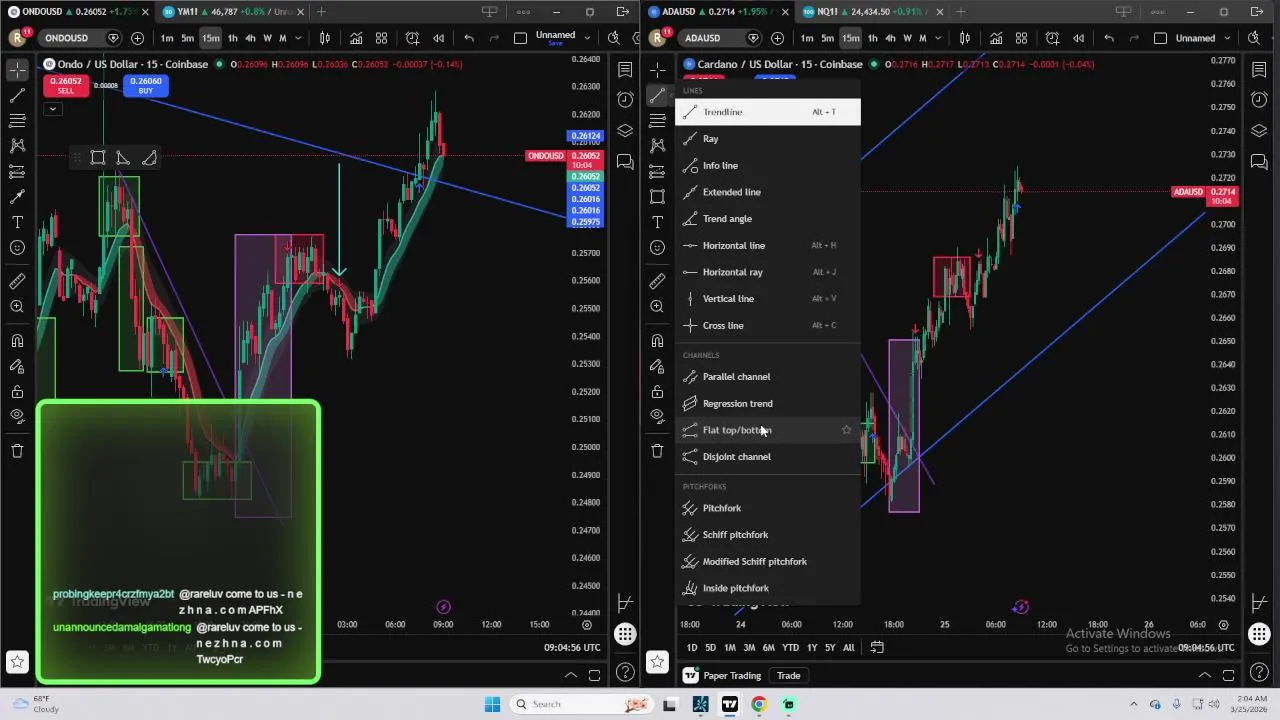
Task: Open Indicators in ONDOUSD window
Action: pyautogui.click(x=355, y=38)
